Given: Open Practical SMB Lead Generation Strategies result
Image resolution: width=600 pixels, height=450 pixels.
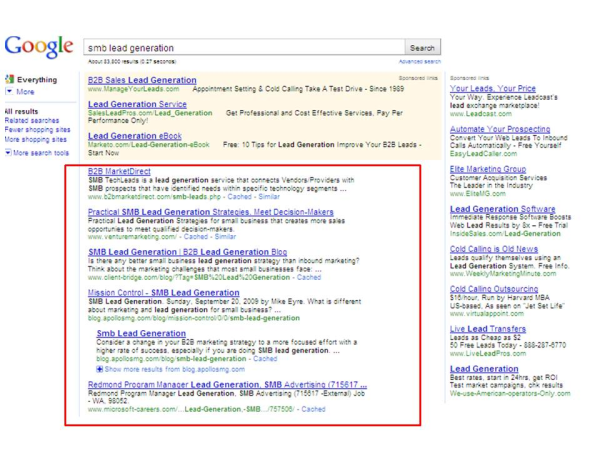Looking at the screenshot, I should (x=210, y=212).
